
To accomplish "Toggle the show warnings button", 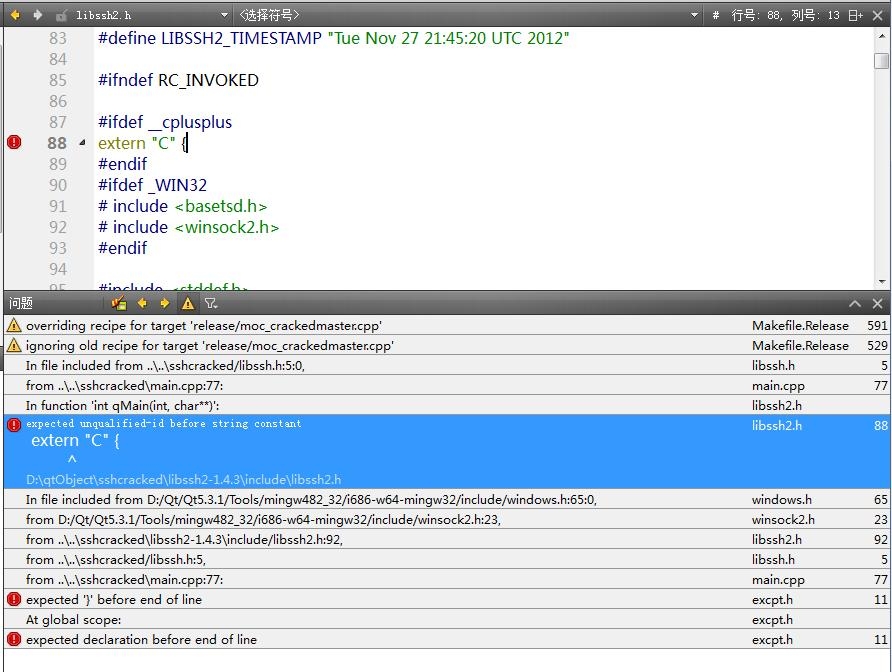I will 187,303.
